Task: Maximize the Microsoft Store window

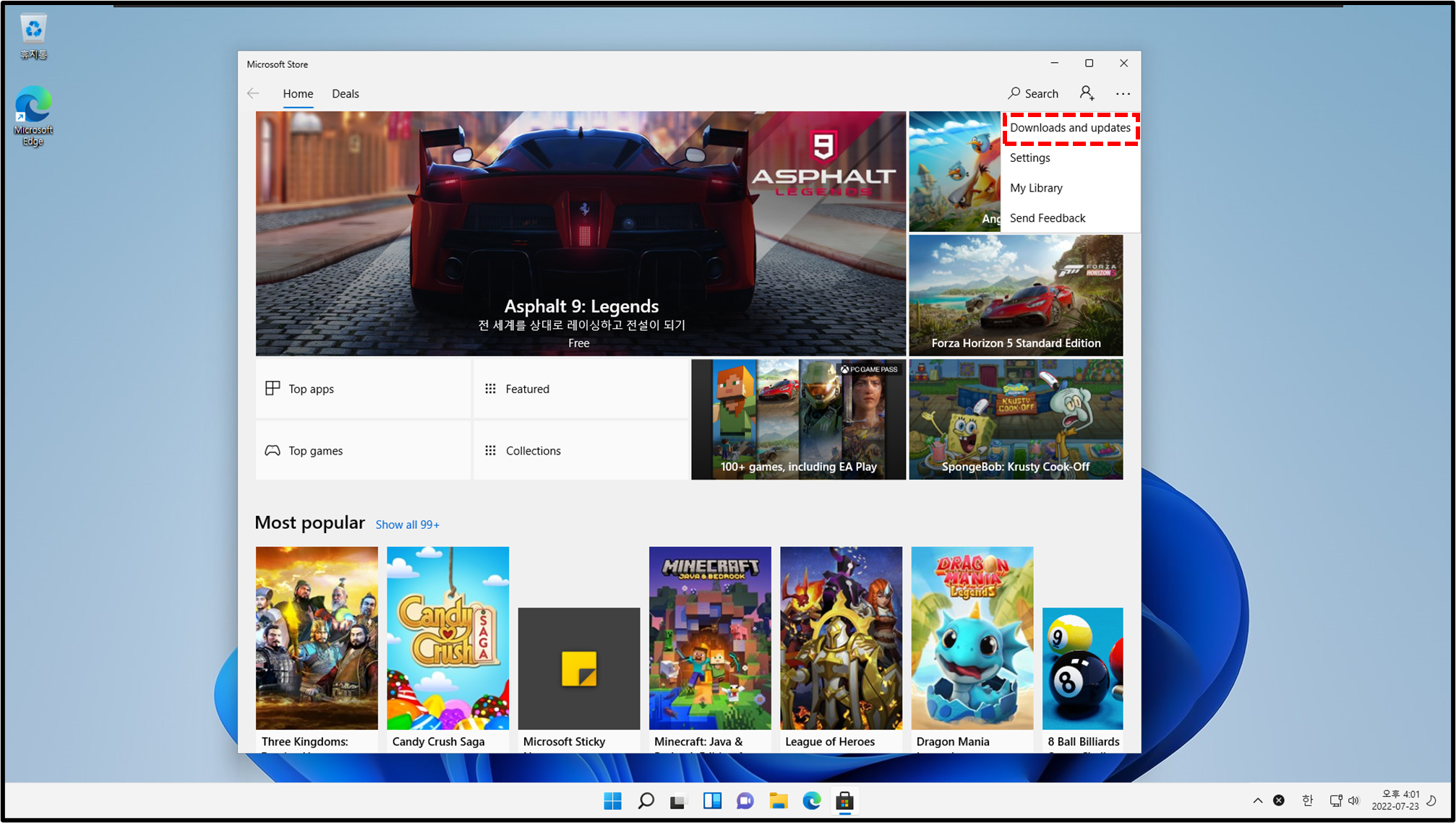Action: [x=1089, y=64]
